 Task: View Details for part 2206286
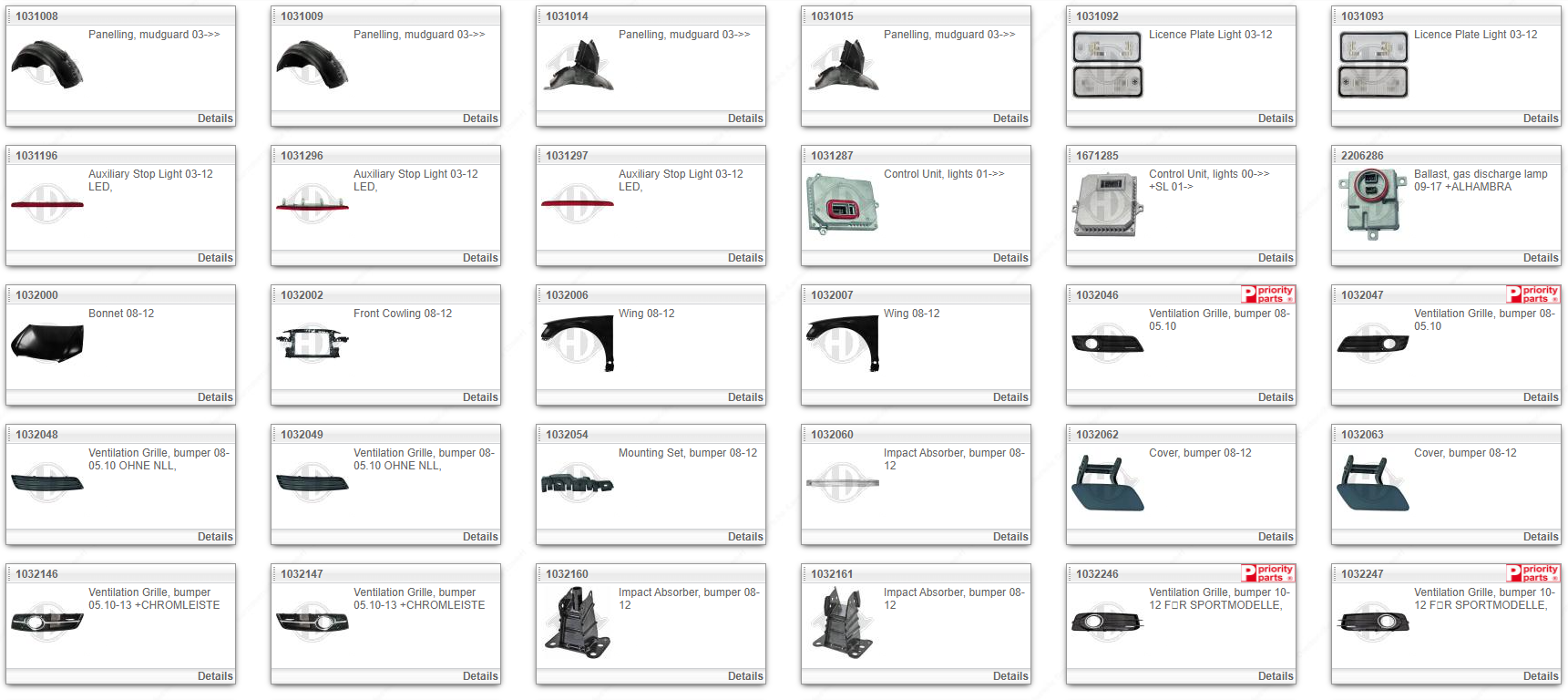tap(1540, 258)
